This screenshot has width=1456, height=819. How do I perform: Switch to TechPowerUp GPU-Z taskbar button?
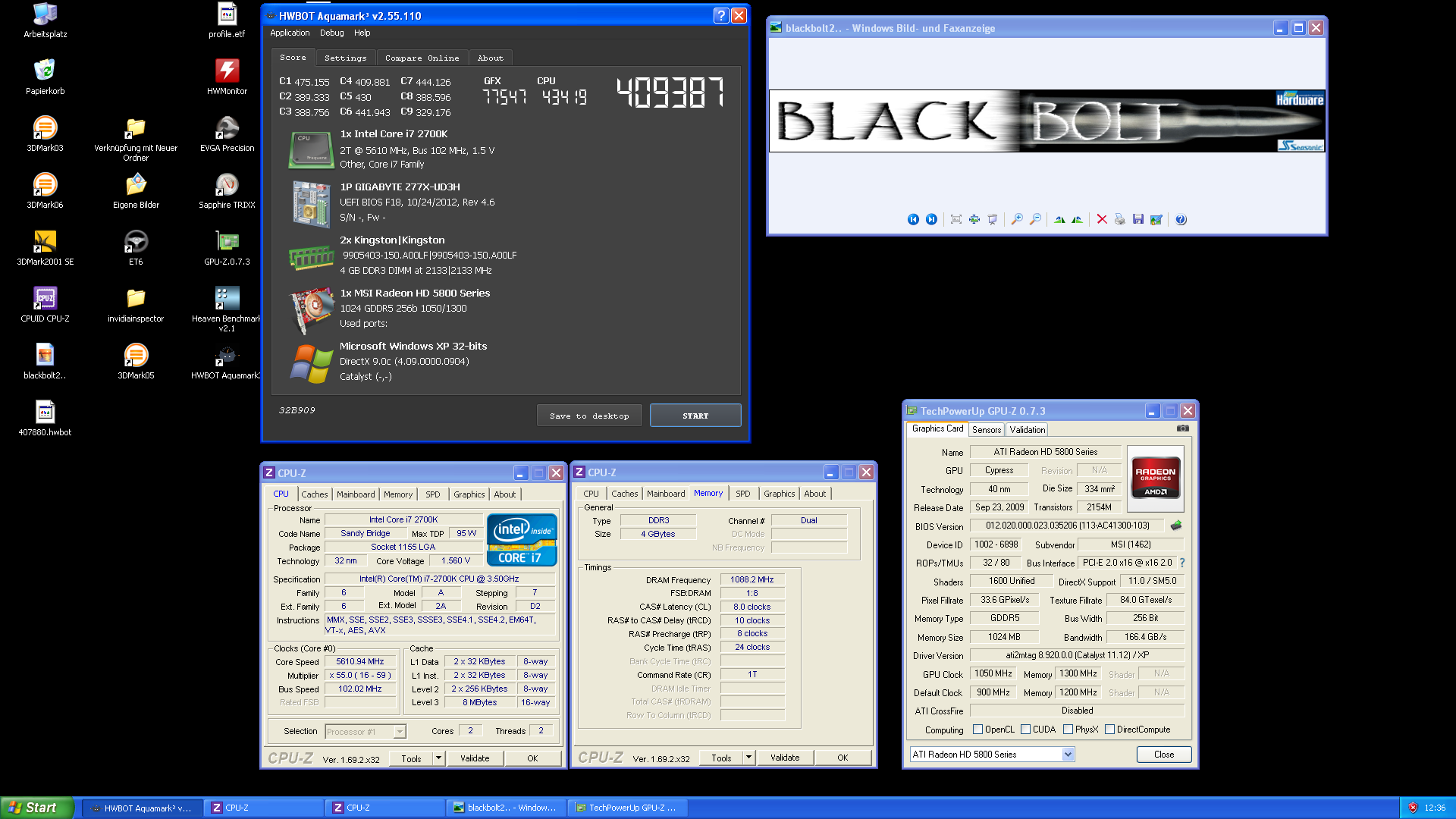tap(628, 808)
